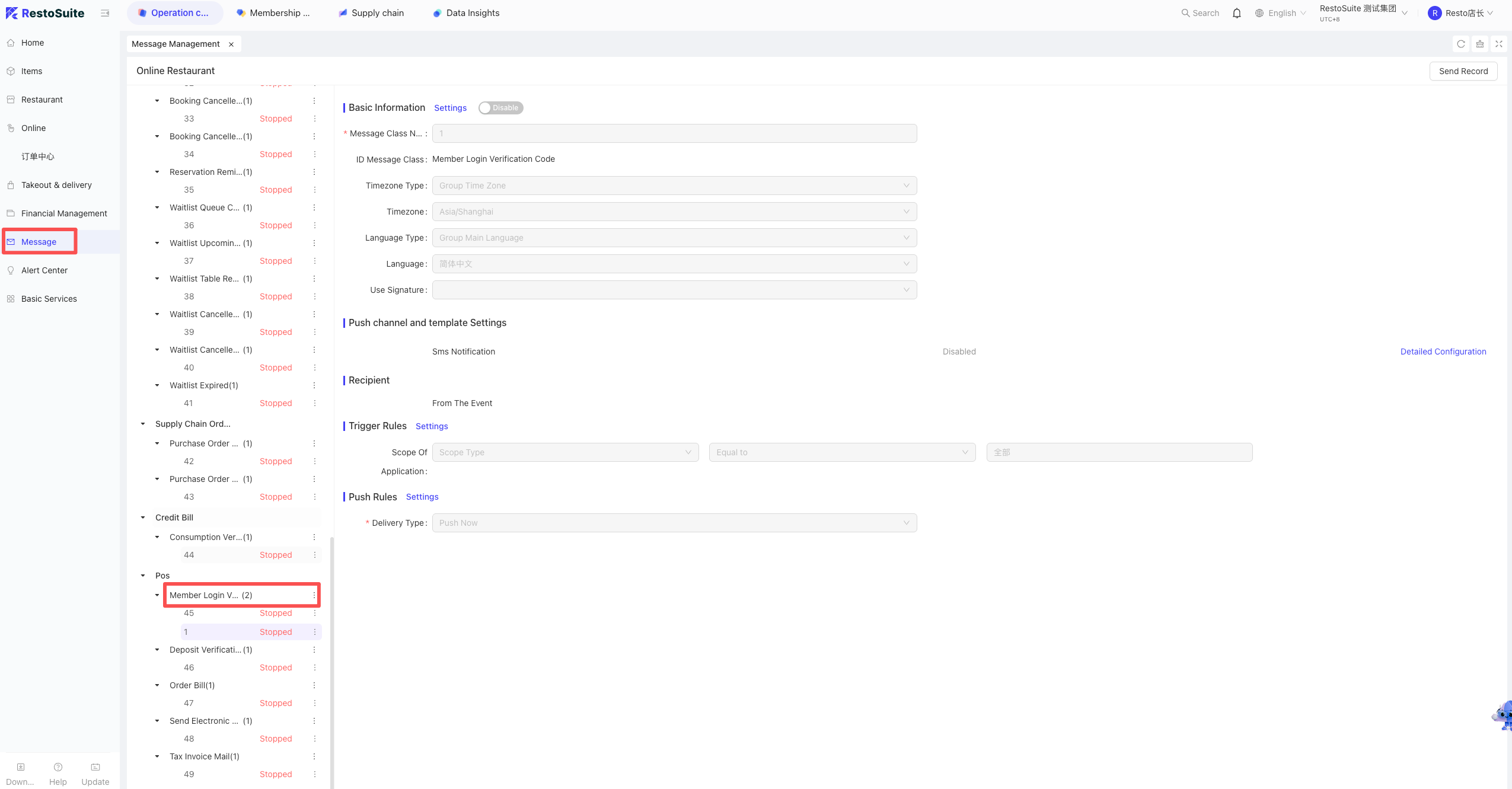Click the Message Class Name input field
1512x789 pixels.
pyautogui.click(x=674, y=133)
